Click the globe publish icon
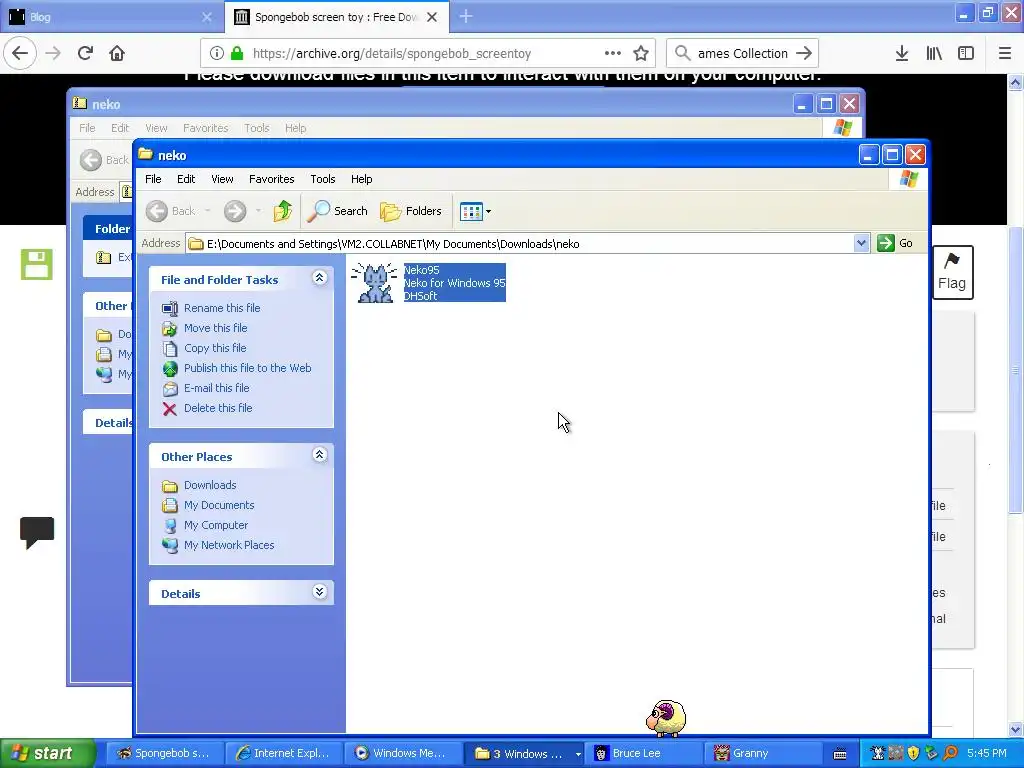 click(x=170, y=369)
